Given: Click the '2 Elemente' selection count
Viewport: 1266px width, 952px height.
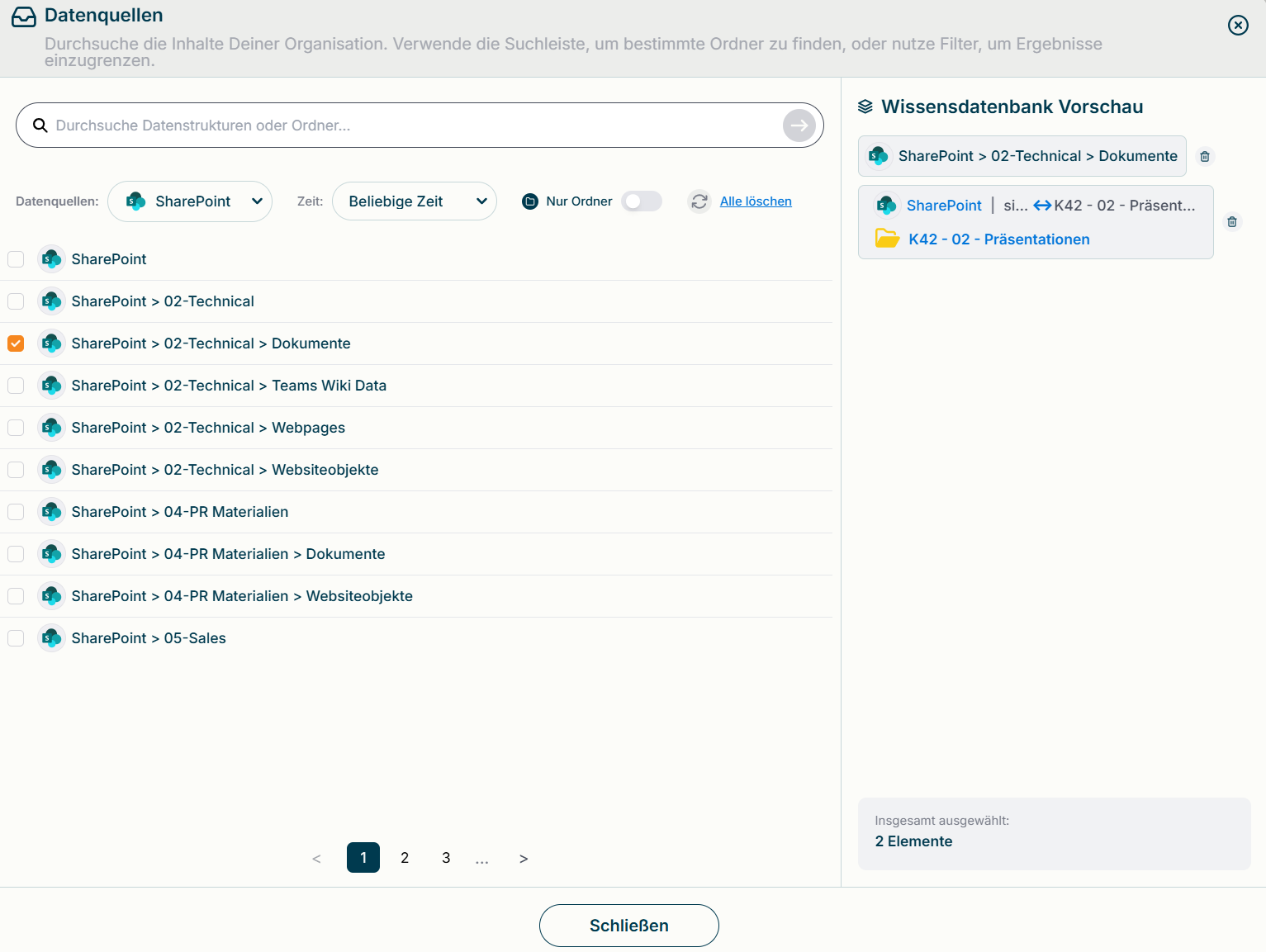Looking at the screenshot, I should [913, 841].
